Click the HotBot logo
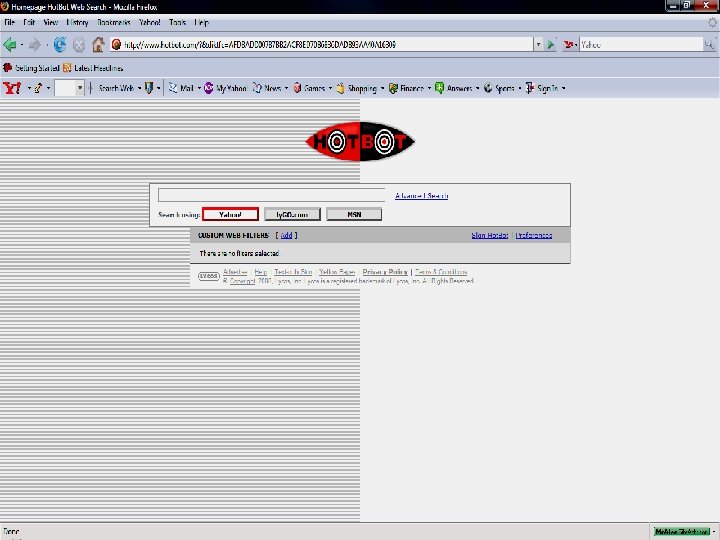The height and width of the screenshot is (540, 720). coord(360,141)
